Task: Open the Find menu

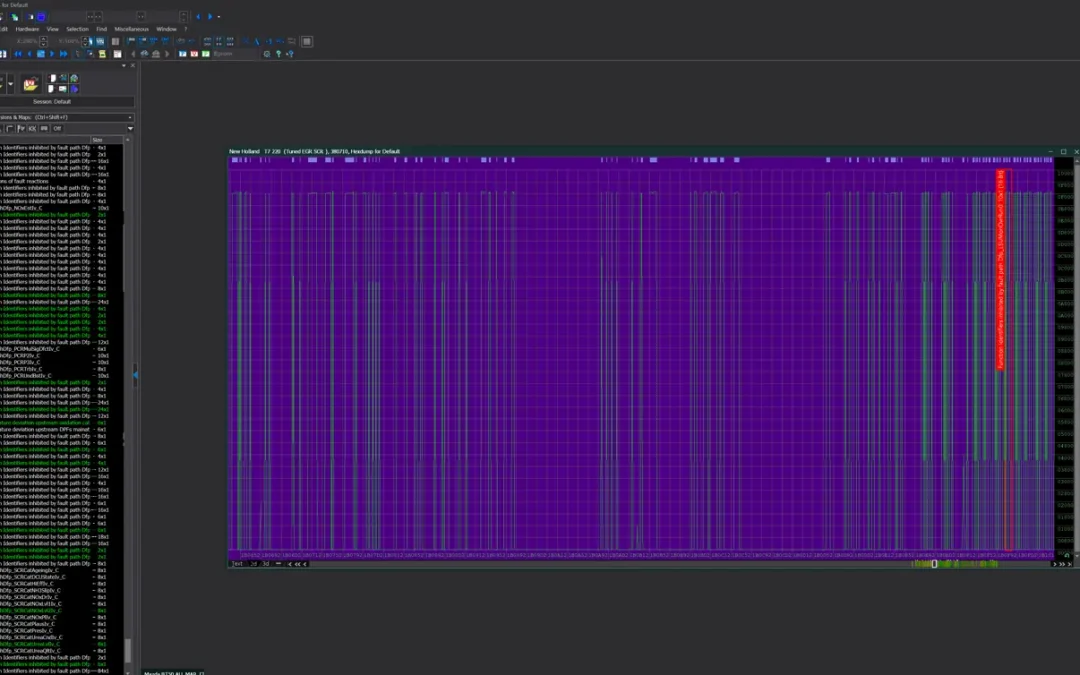Action: coord(102,29)
